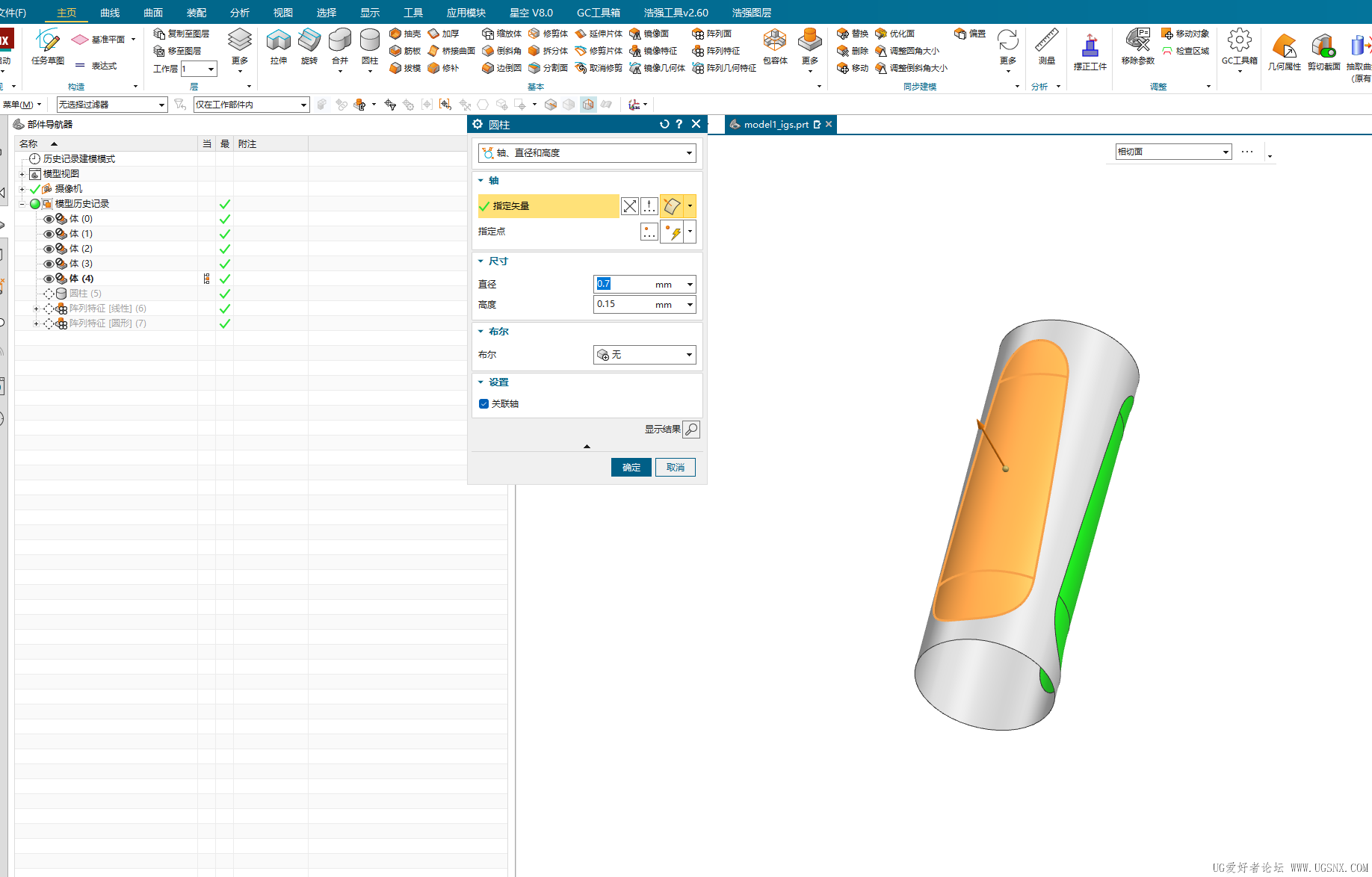This screenshot has width=1372, height=877.
Task: Open the 曲面 ribbon tab
Action: click(x=153, y=13)
